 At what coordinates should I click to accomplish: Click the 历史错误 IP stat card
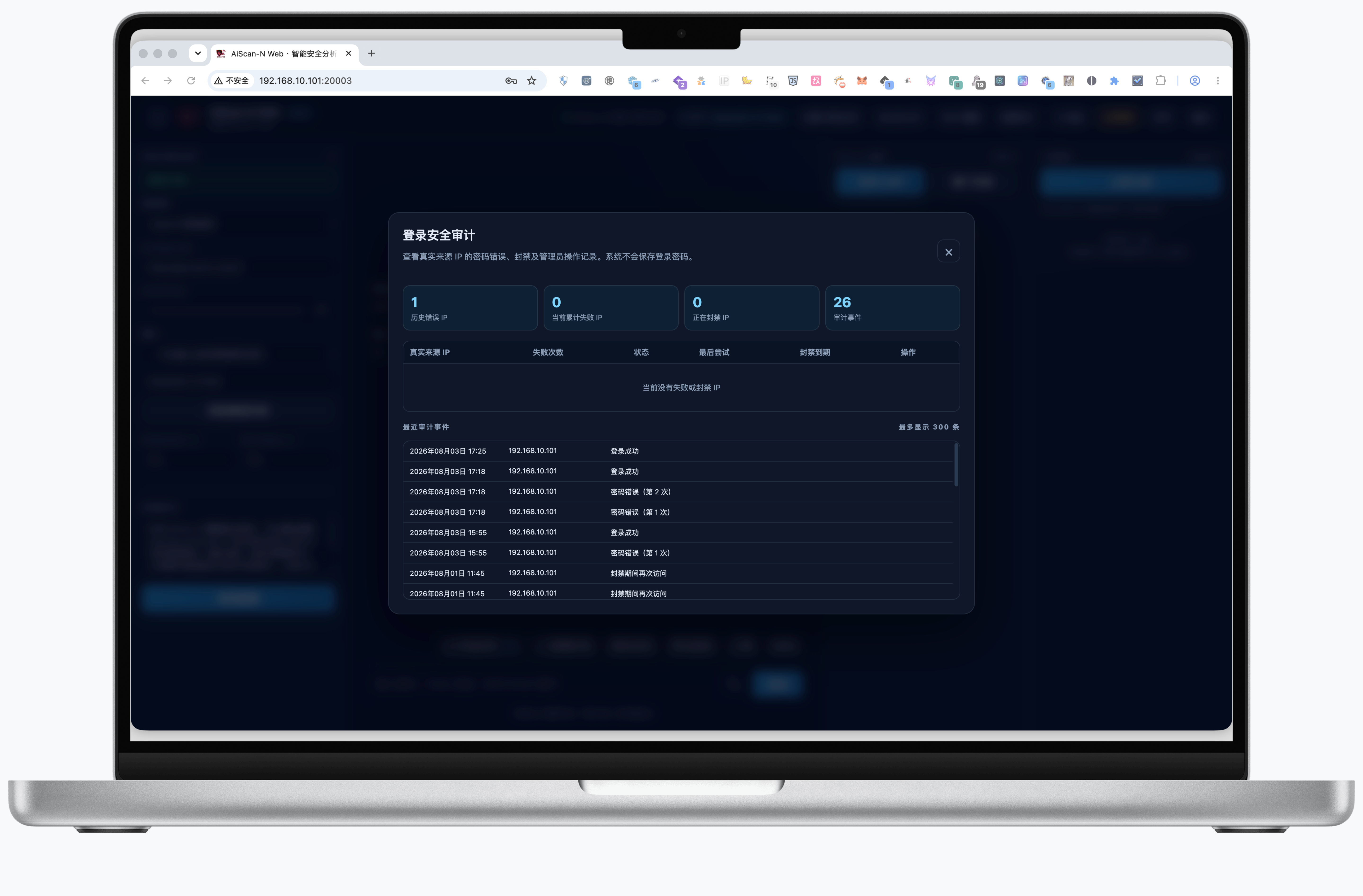pos(470,308)
